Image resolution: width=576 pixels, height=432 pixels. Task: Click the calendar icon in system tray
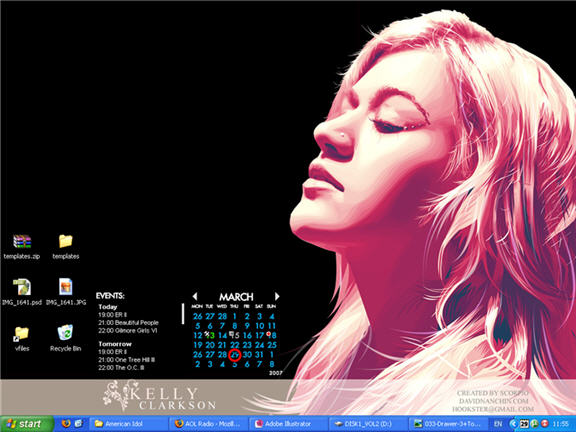tap(524, 424)
